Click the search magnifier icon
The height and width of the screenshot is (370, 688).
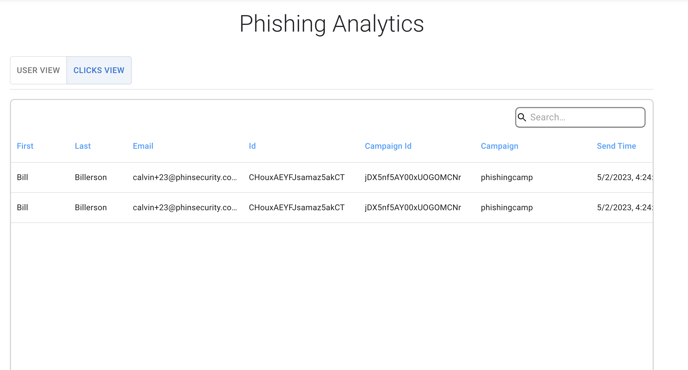[522, 117]
